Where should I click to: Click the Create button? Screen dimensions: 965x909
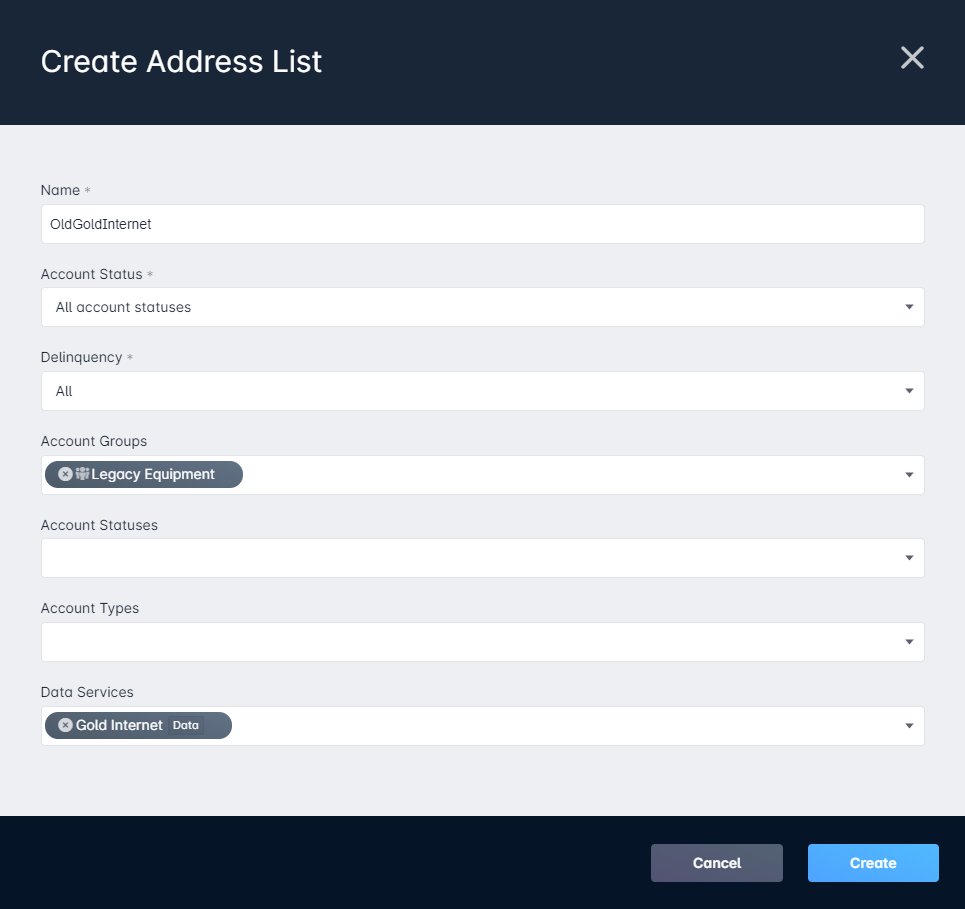873,863
